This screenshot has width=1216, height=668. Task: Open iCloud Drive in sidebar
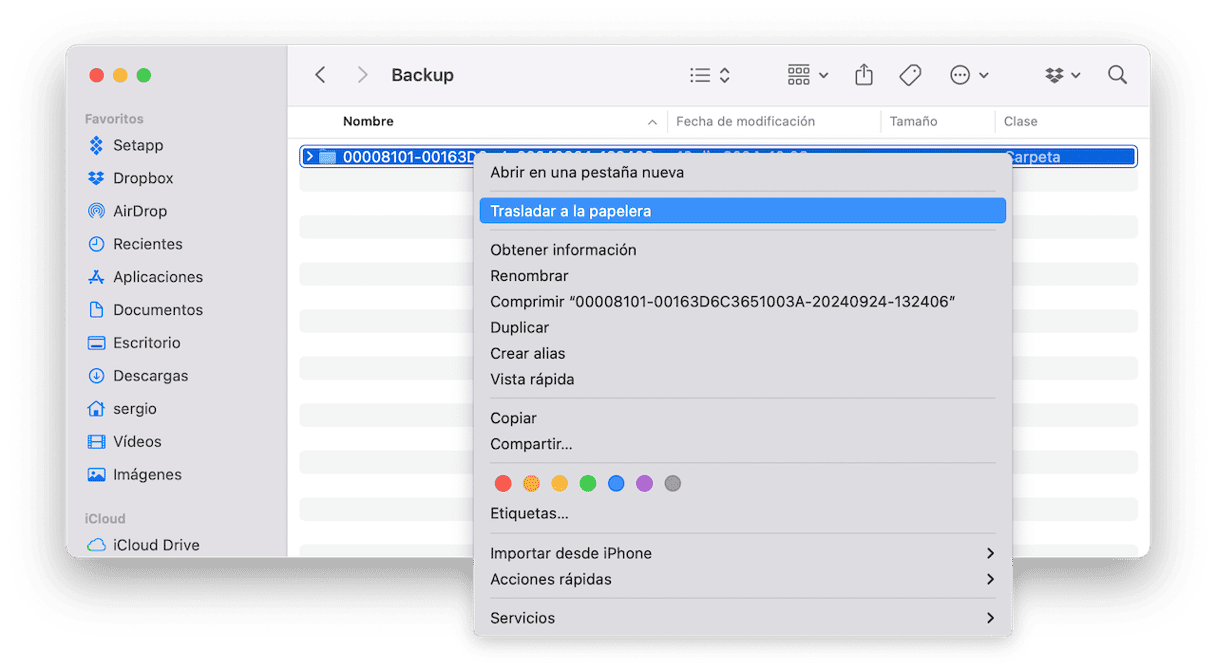click(155, 545)
